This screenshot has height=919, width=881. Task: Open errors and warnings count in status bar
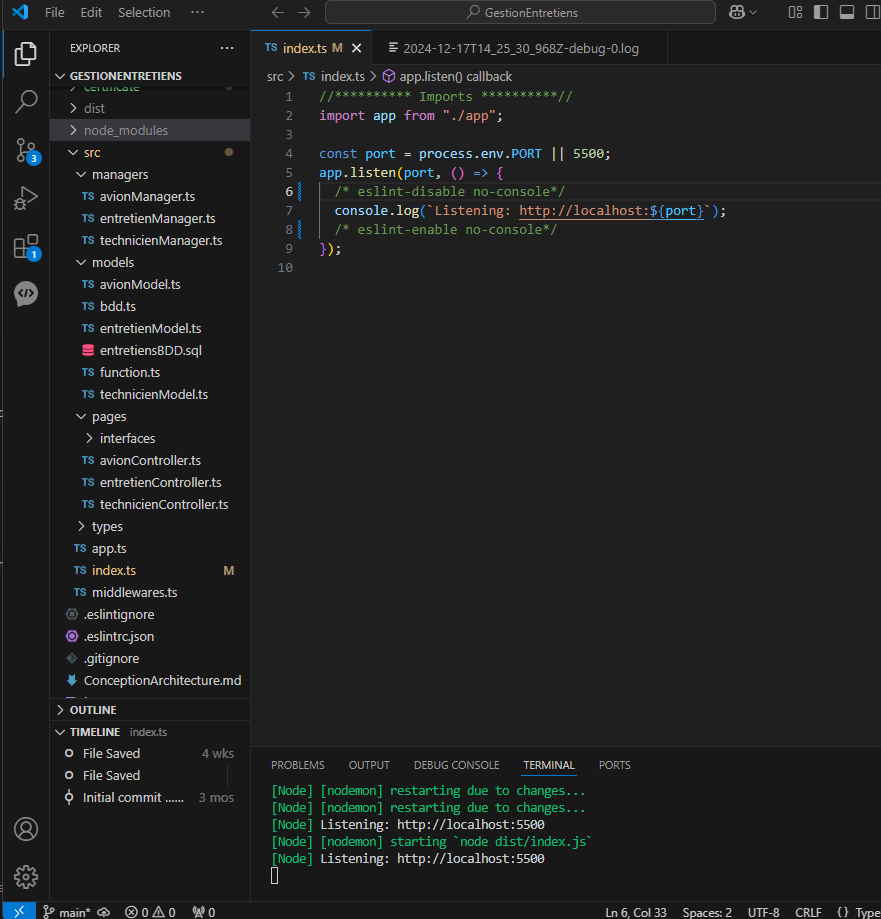(150, 912)
